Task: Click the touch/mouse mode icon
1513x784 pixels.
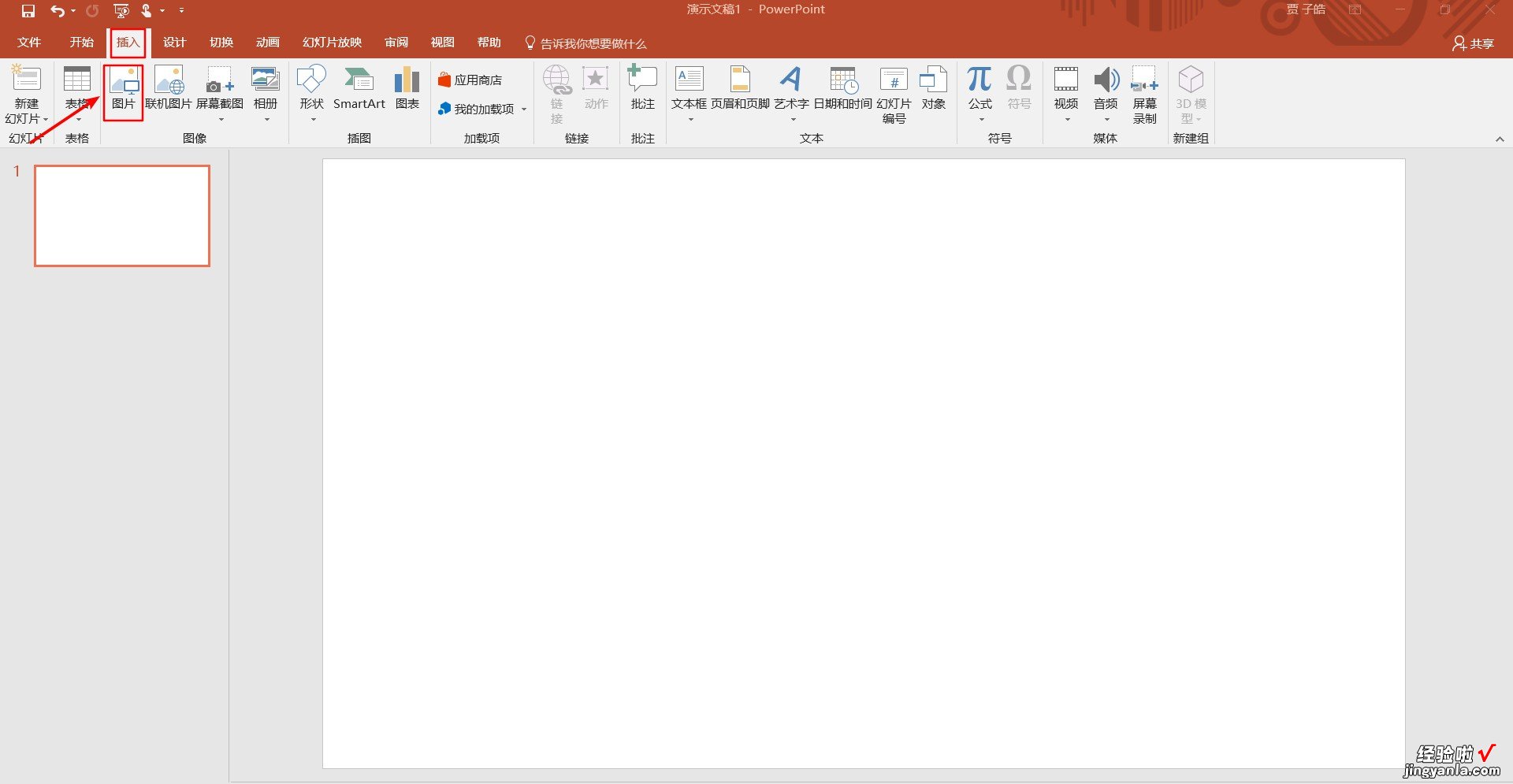Action: click(x=147, y=11)
